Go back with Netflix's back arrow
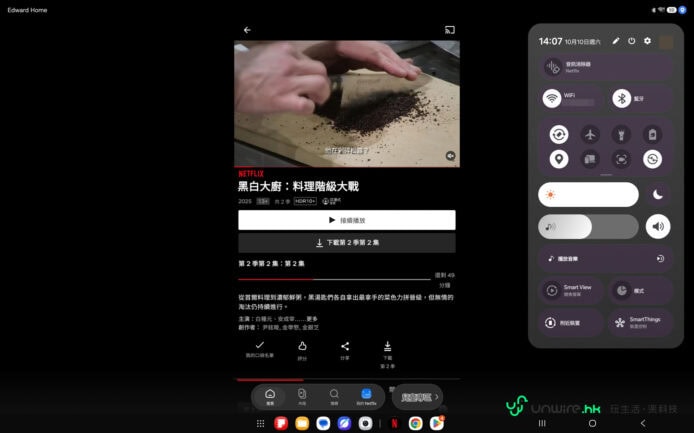 click(x=247, y=30)
